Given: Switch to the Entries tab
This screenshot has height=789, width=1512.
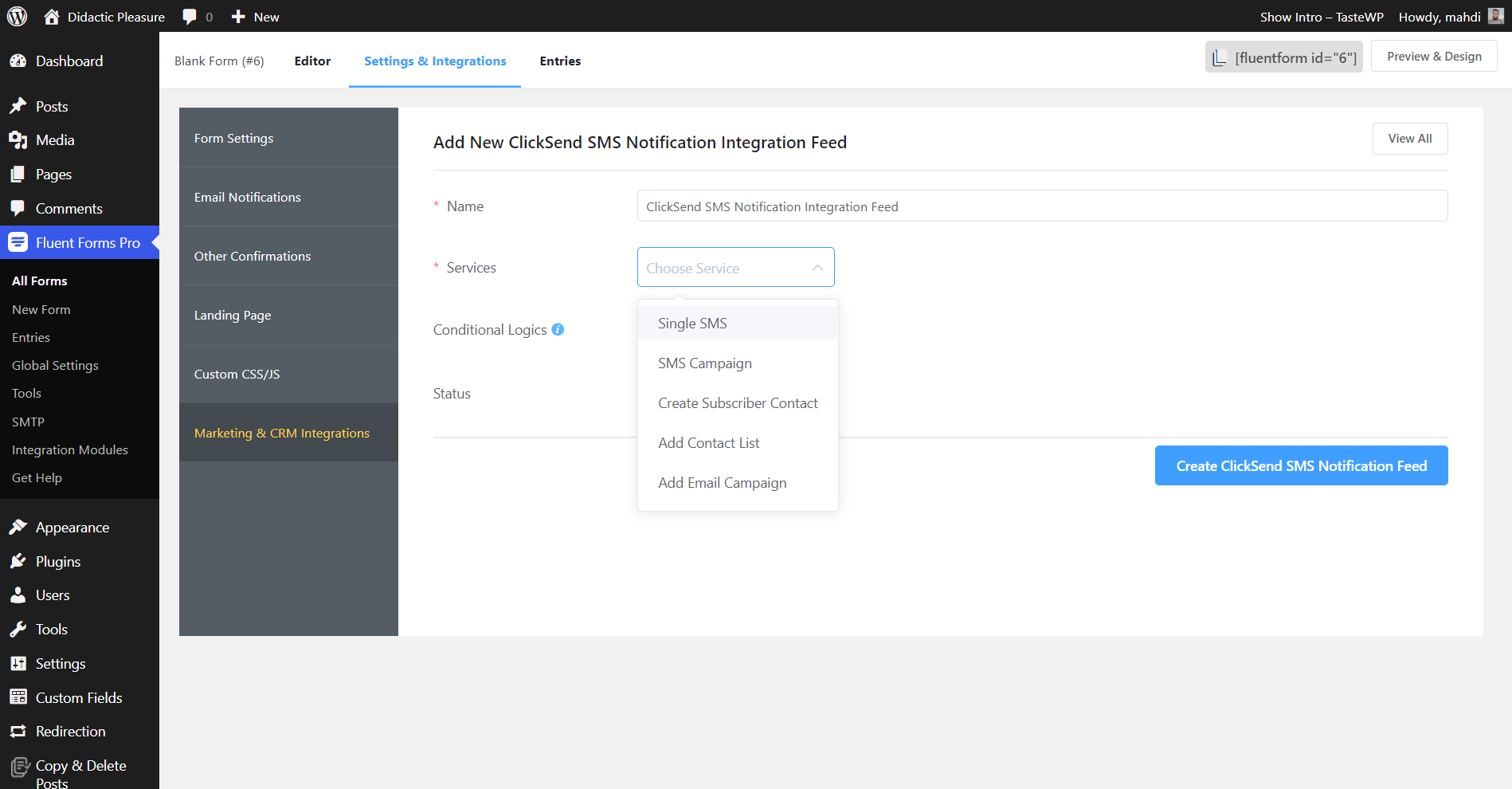Looking at the screenshot, I should (x=560, y=61).
